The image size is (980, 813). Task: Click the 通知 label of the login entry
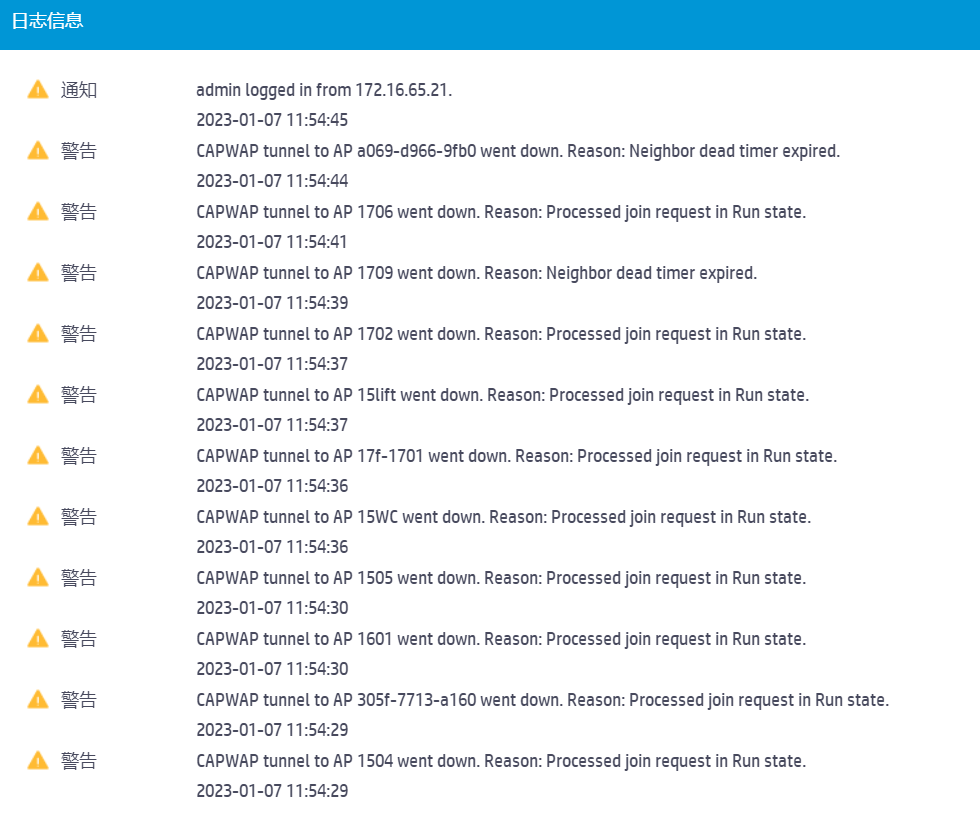coord(79,90)
